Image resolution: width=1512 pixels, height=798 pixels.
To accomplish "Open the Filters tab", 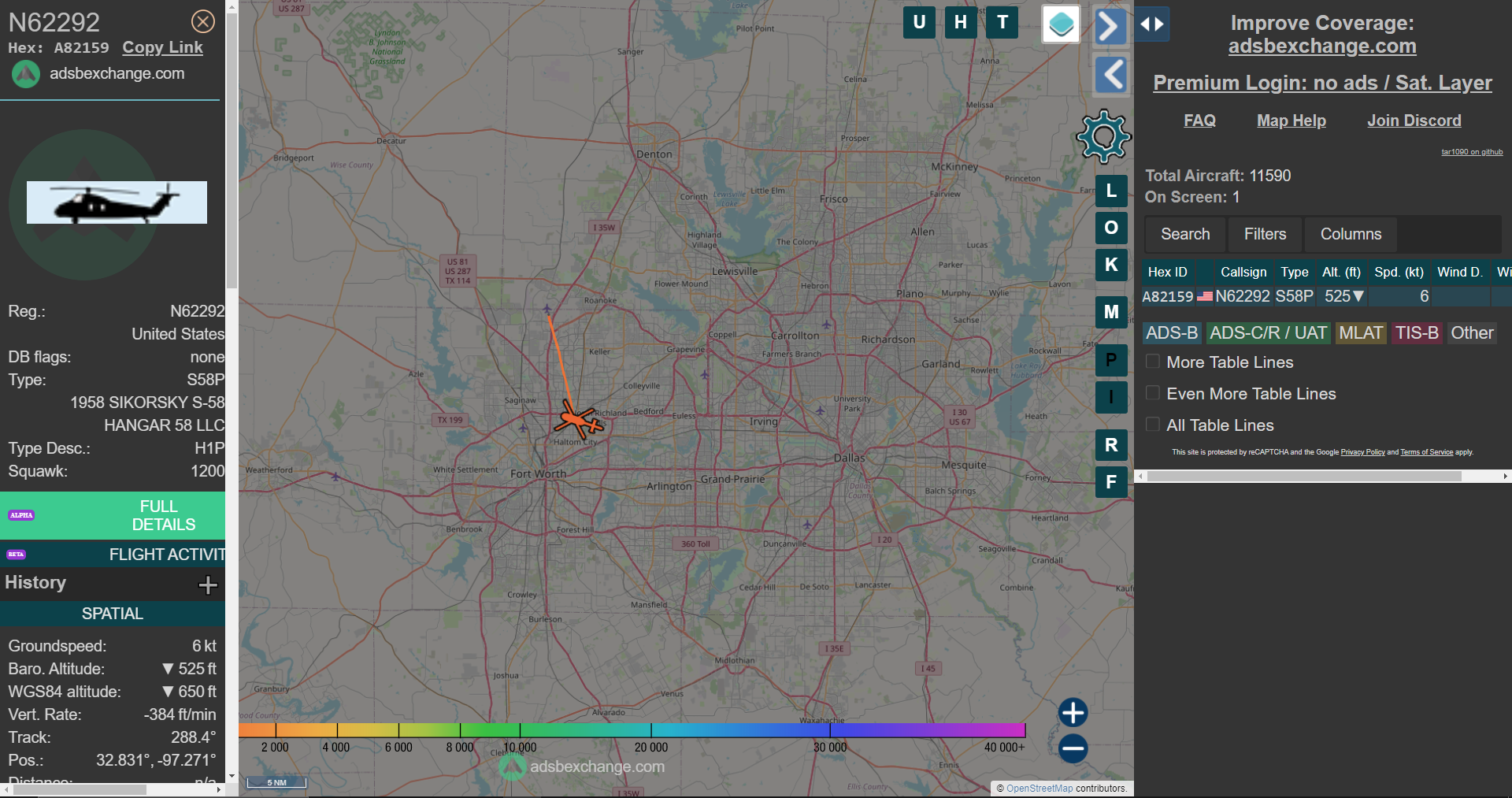I will point(1265,234).
